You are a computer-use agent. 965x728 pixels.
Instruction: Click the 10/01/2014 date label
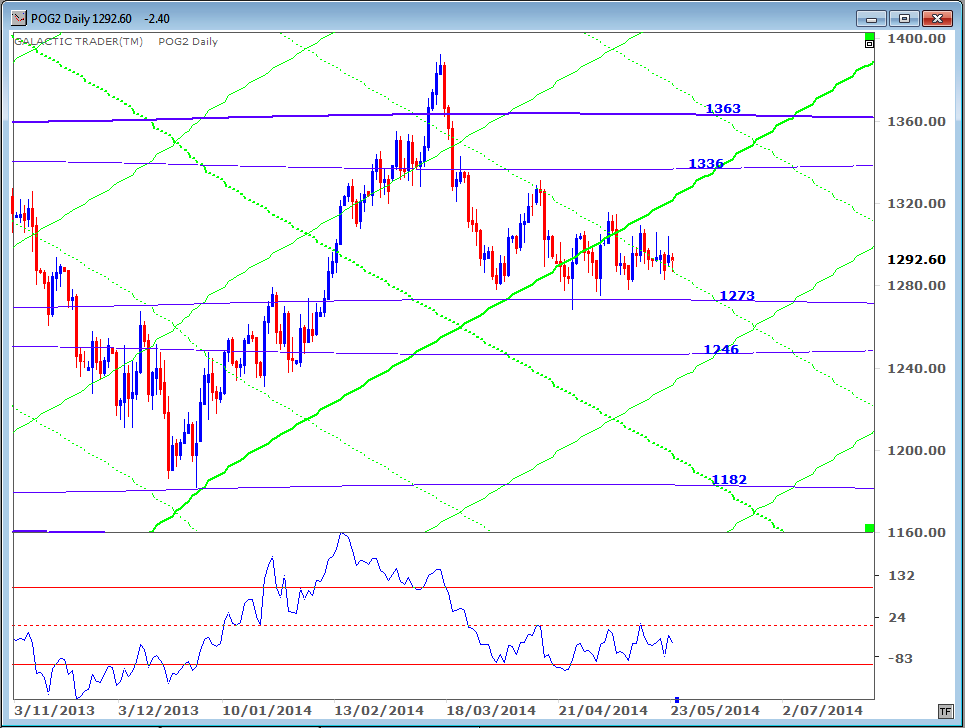coord(266,711)
